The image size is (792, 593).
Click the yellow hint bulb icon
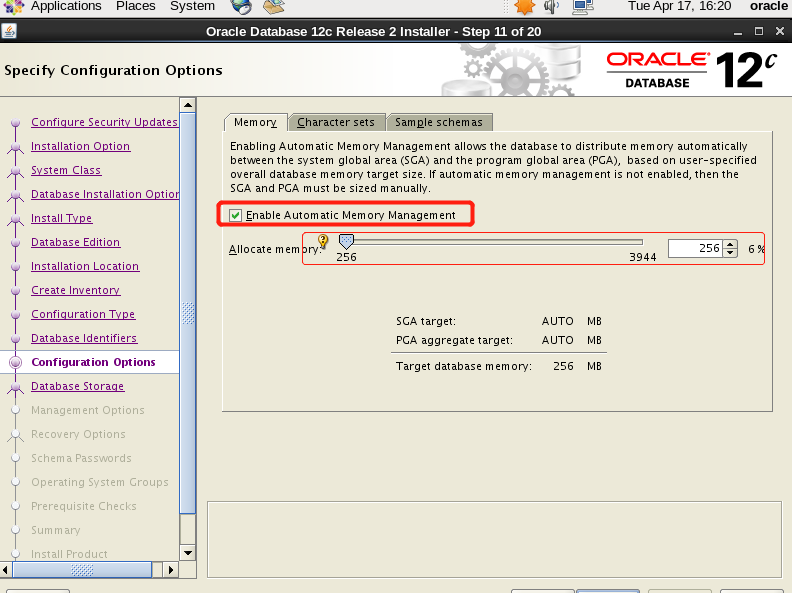coord(323,241)
